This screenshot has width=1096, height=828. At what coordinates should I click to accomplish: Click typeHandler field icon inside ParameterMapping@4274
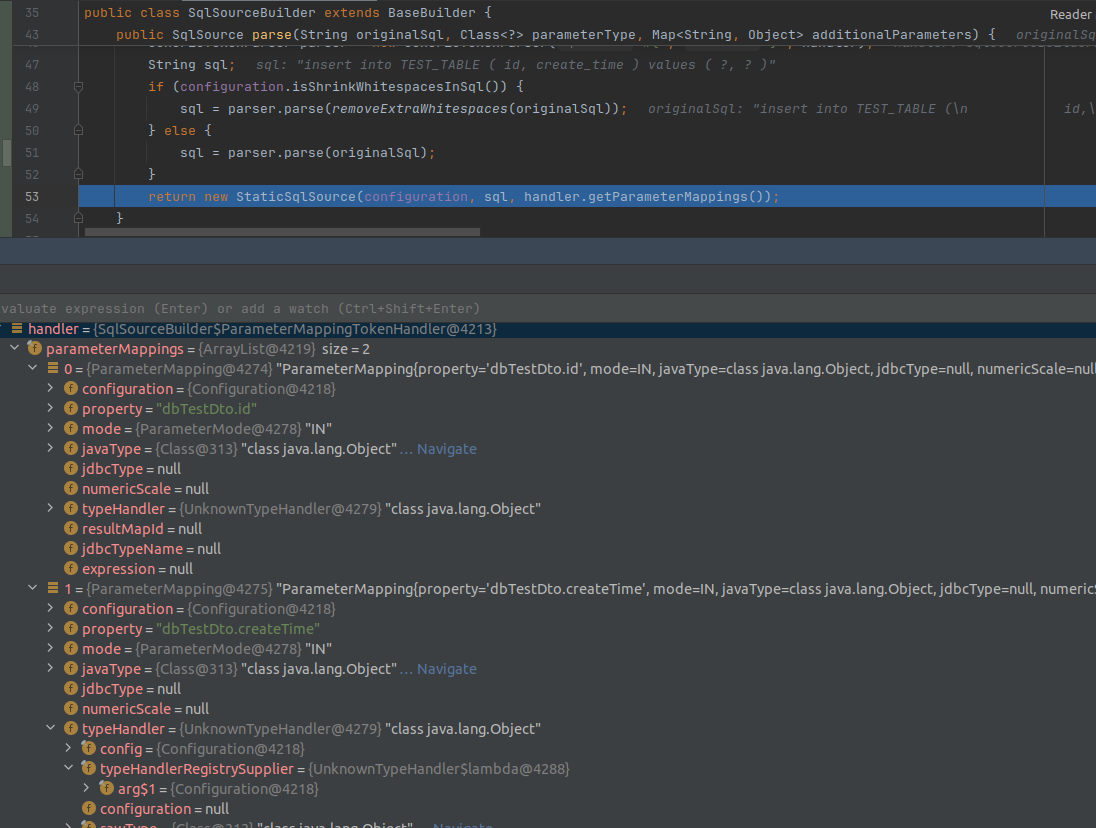click(x=71, y=509)
